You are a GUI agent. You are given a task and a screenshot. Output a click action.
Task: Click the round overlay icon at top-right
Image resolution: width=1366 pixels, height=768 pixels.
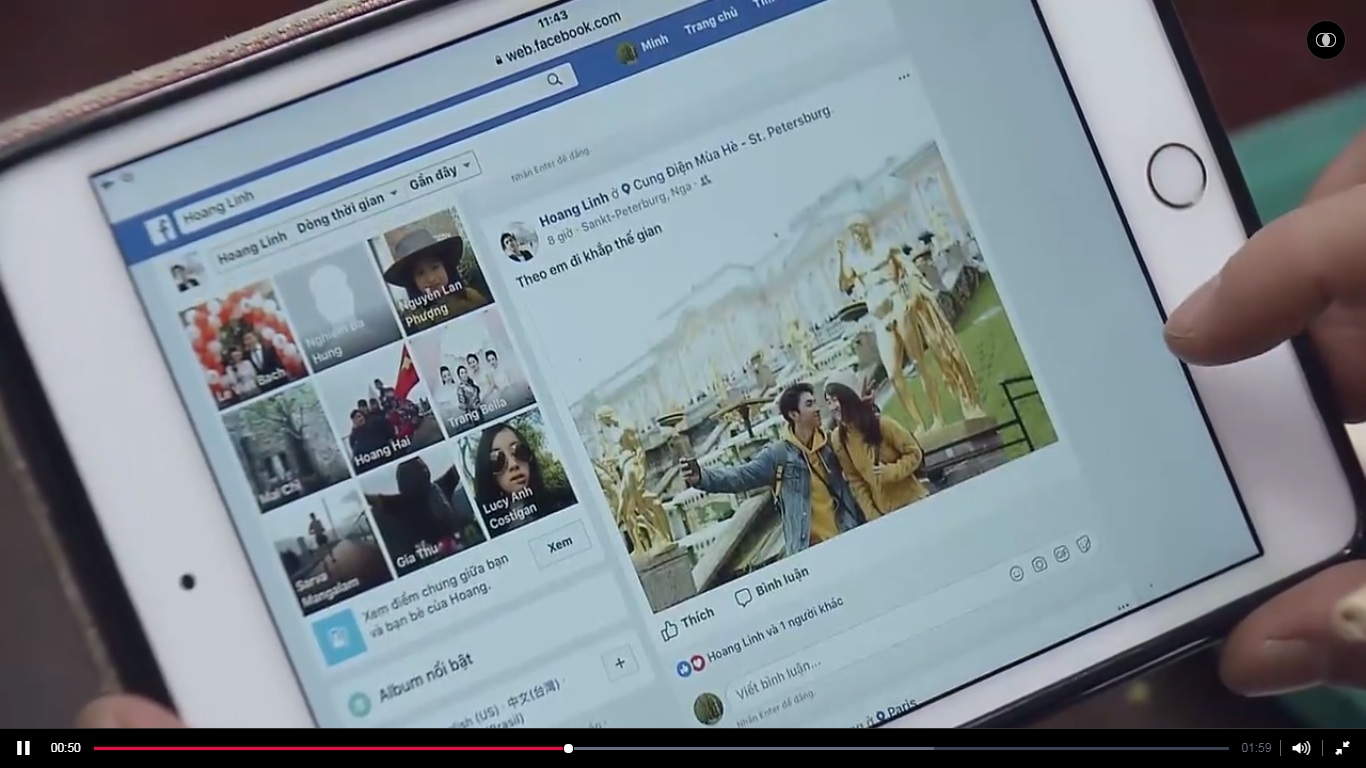pos(1326,40)
